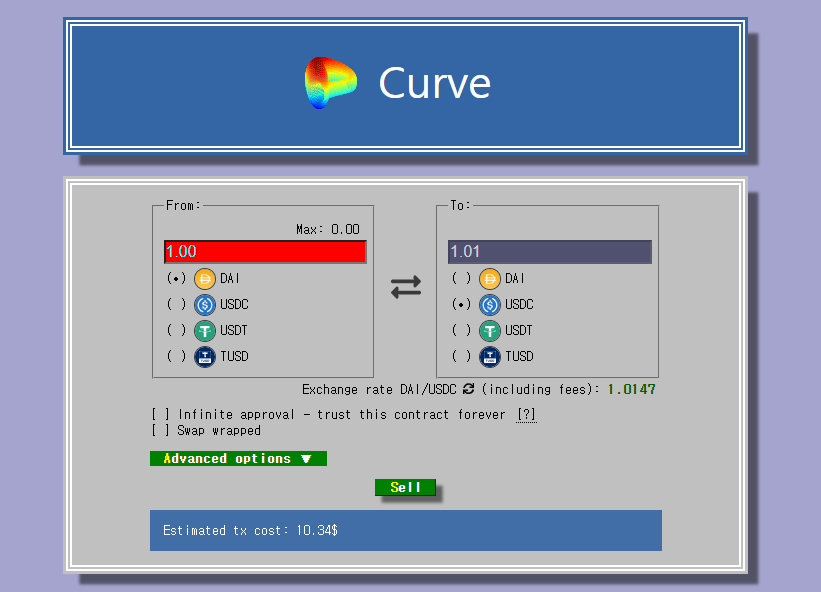Expand the Advanced options dropdown

point(238,459)
